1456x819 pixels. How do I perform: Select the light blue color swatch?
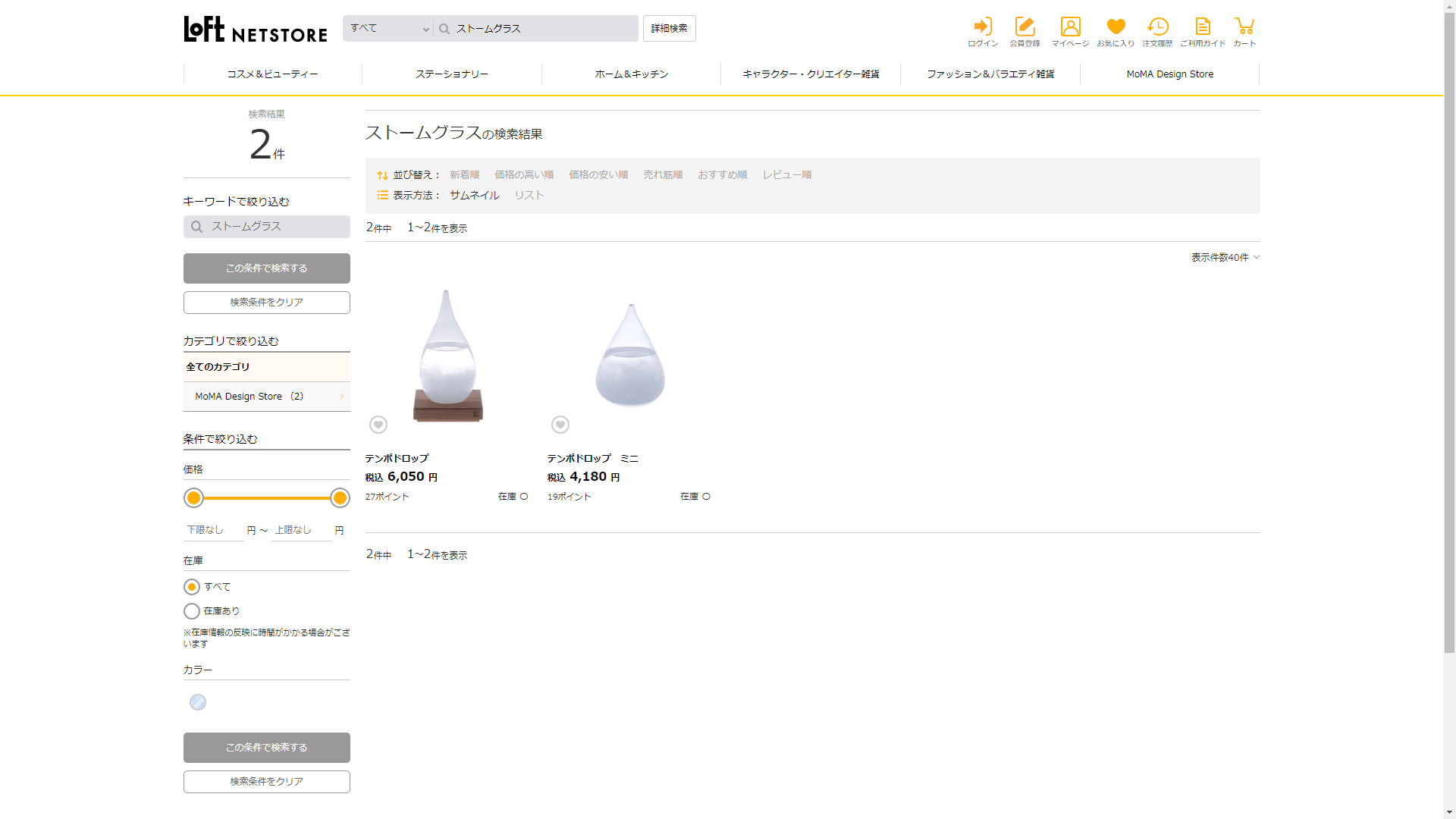pos(198,702)
